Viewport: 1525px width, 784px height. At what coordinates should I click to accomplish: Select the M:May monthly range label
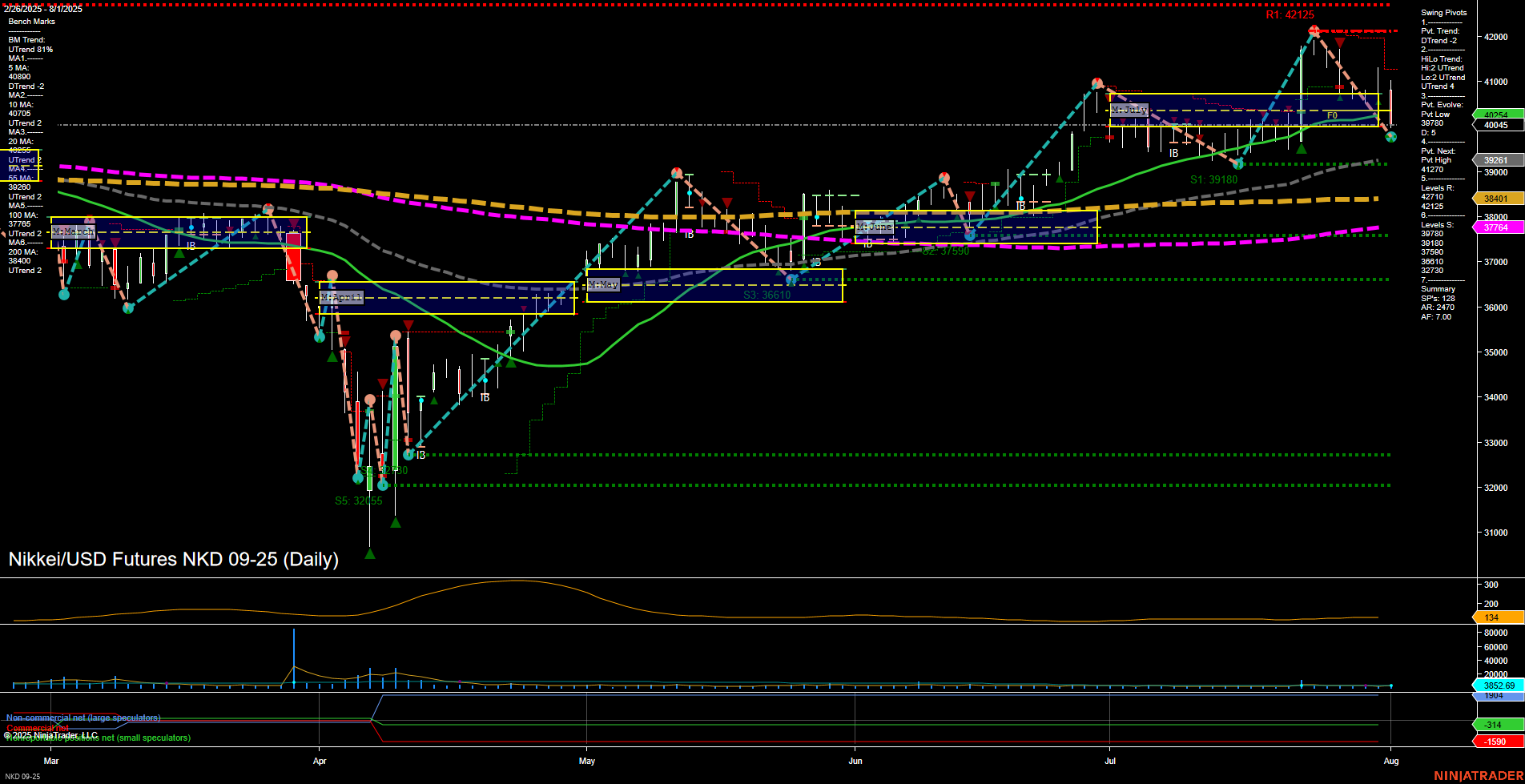click(x=603, y=284)
